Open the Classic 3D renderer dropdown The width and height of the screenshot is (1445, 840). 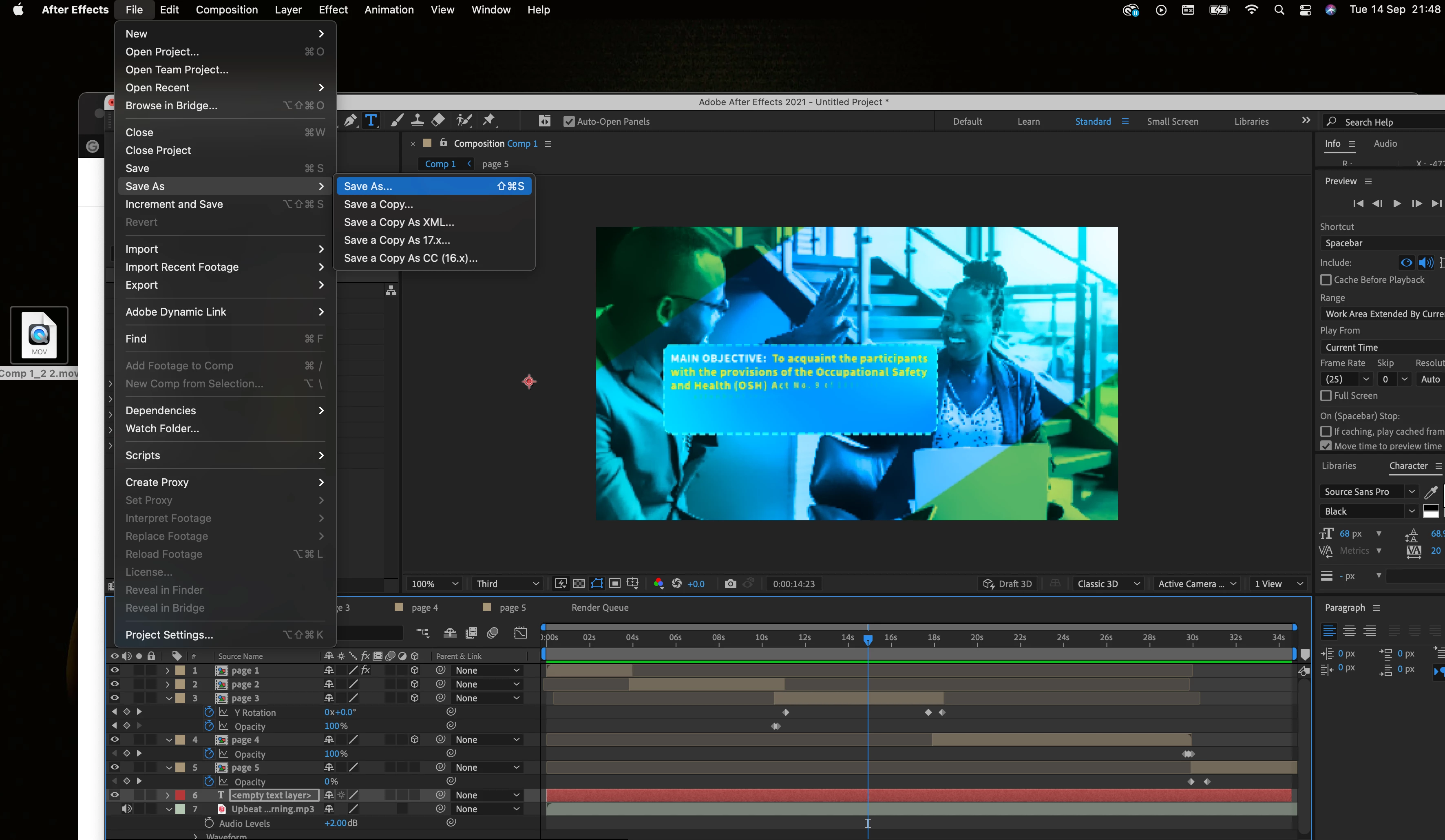coord(1107,584)
